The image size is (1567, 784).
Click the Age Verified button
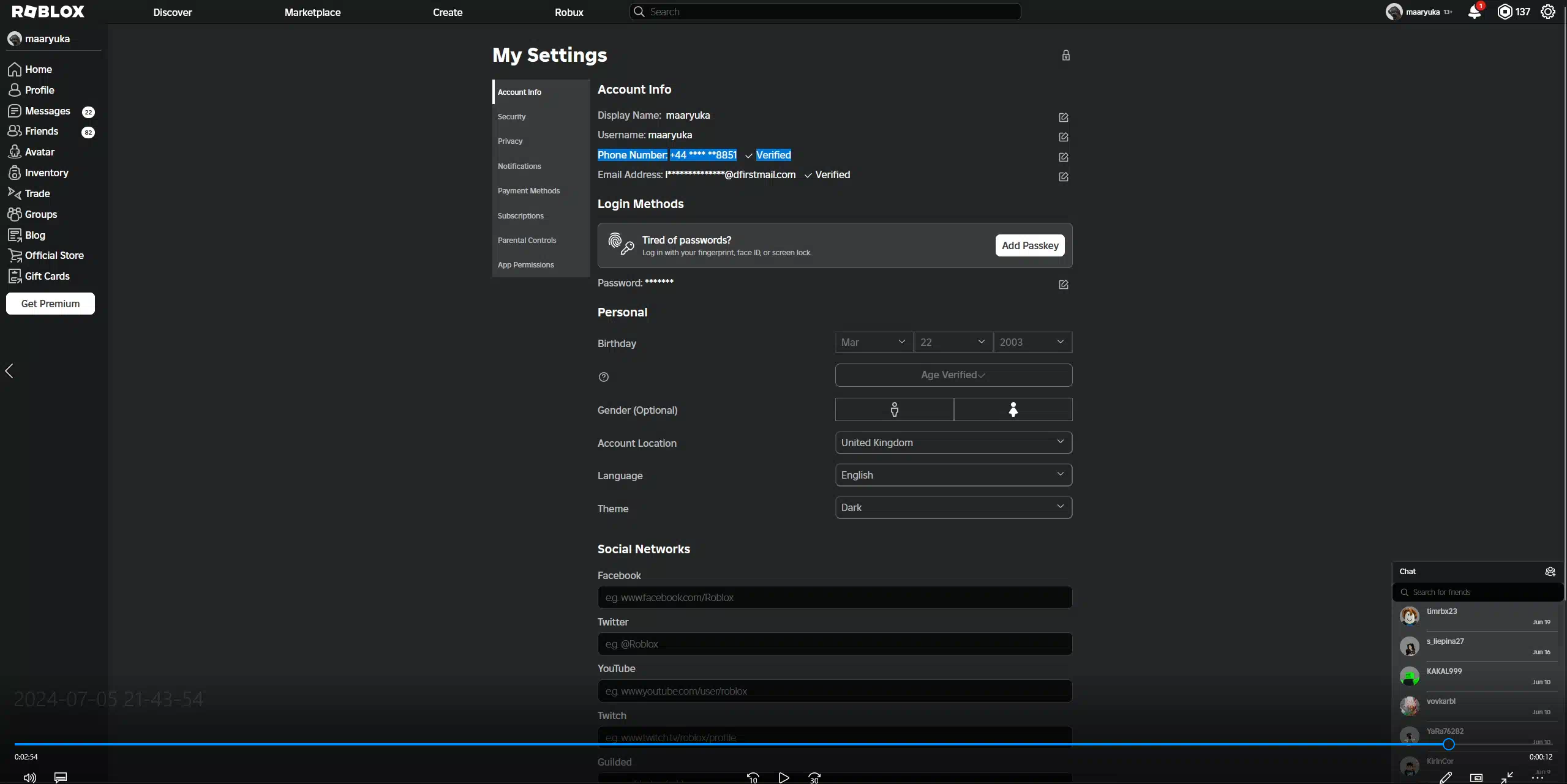pos(953,375)
